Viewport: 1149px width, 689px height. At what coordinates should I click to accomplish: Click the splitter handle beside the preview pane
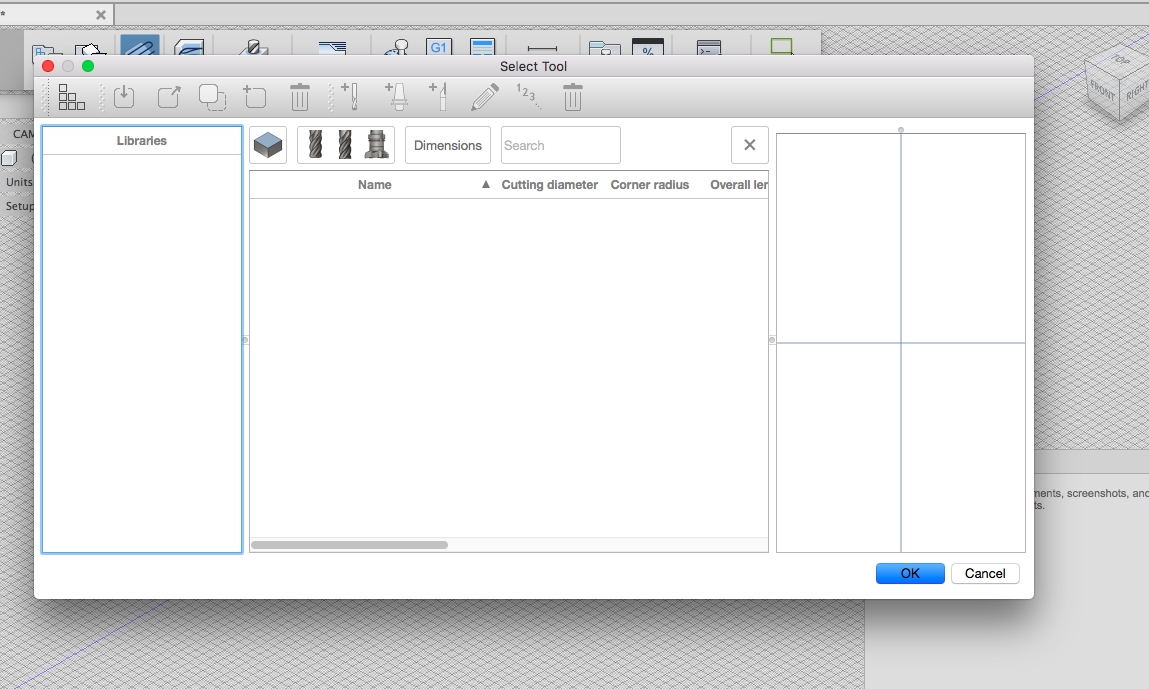point(772,340)
